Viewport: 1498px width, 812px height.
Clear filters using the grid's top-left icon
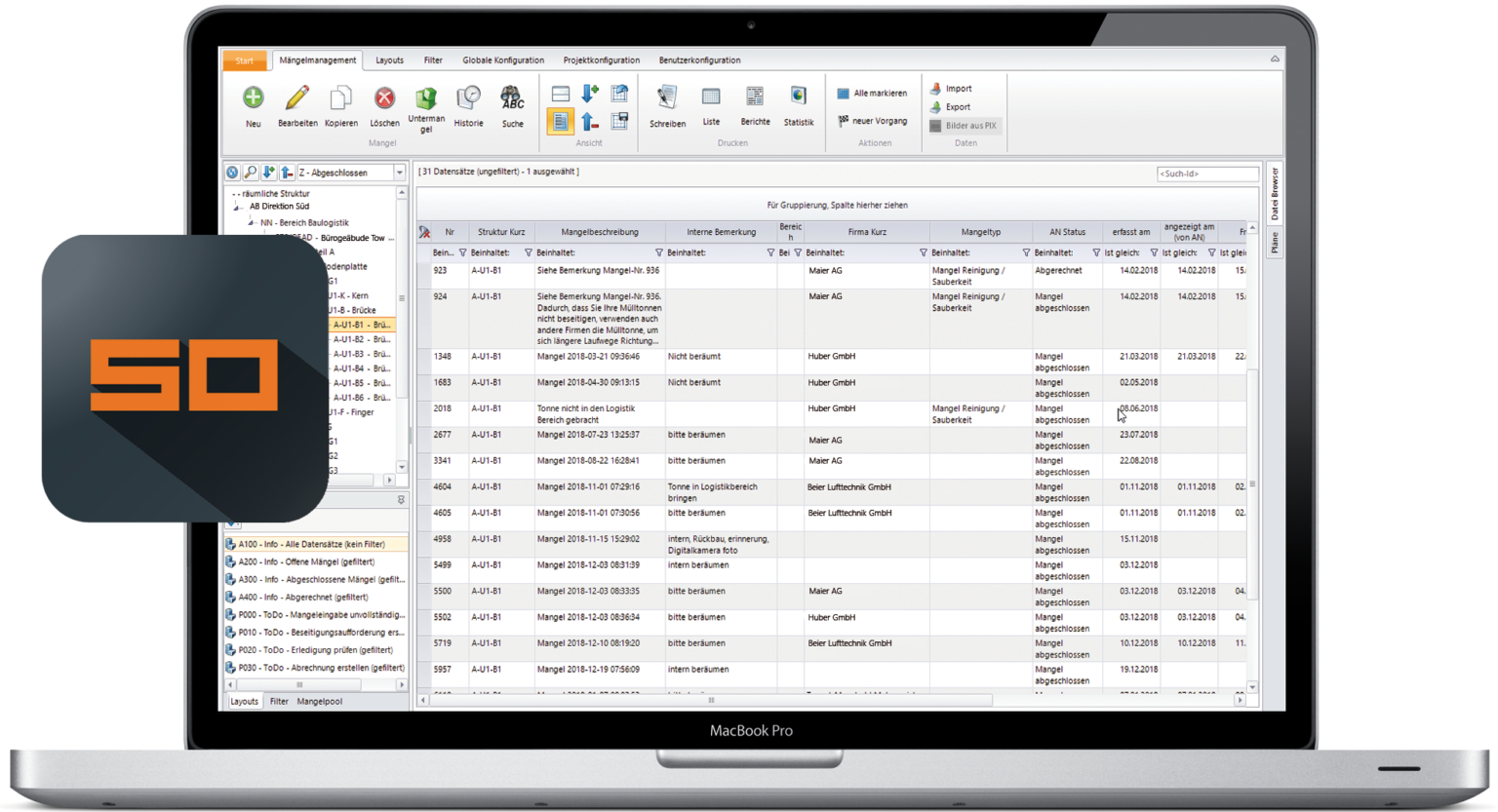pyautogui.click(x=424, y=232)
